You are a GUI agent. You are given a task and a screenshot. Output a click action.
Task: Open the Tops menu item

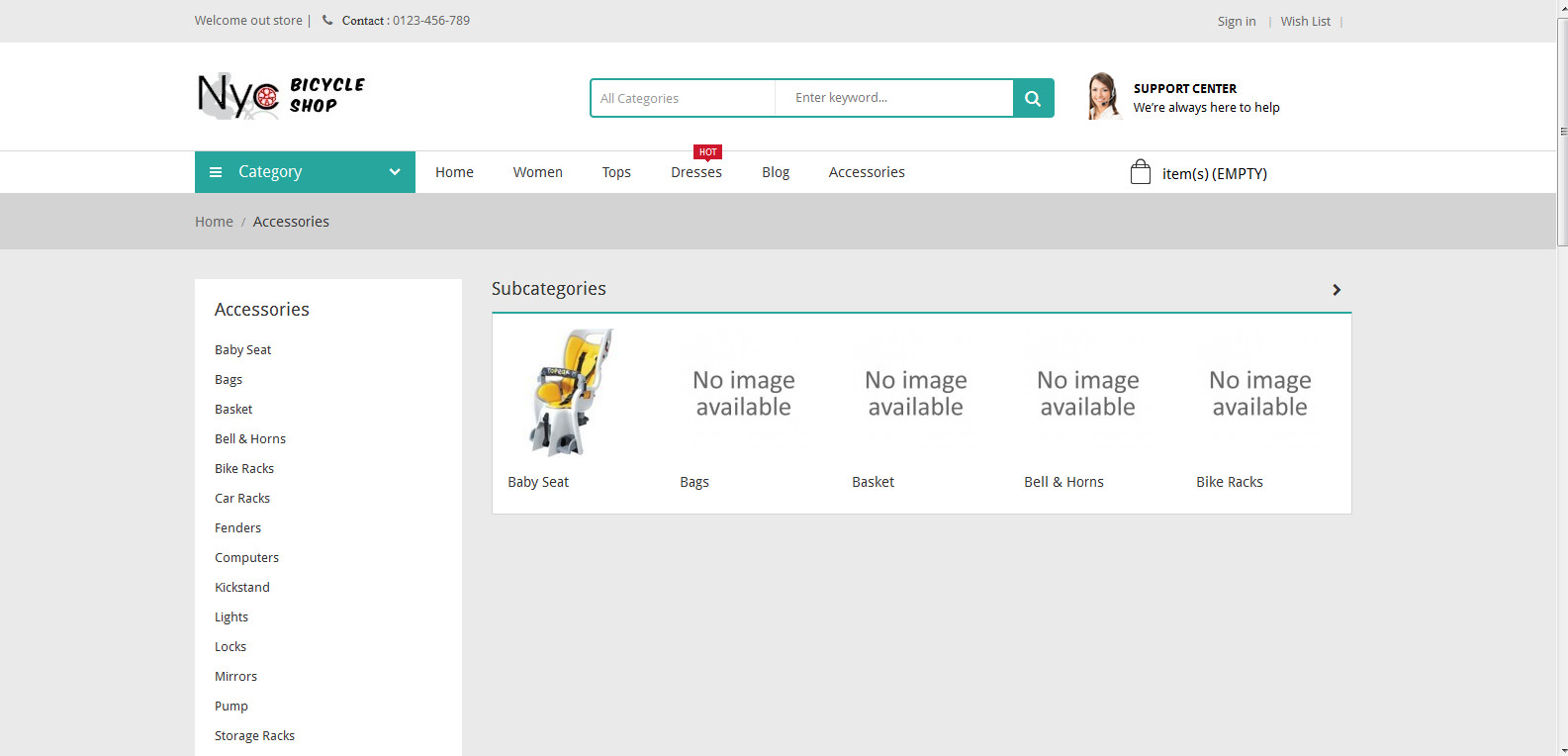[616, 172]
